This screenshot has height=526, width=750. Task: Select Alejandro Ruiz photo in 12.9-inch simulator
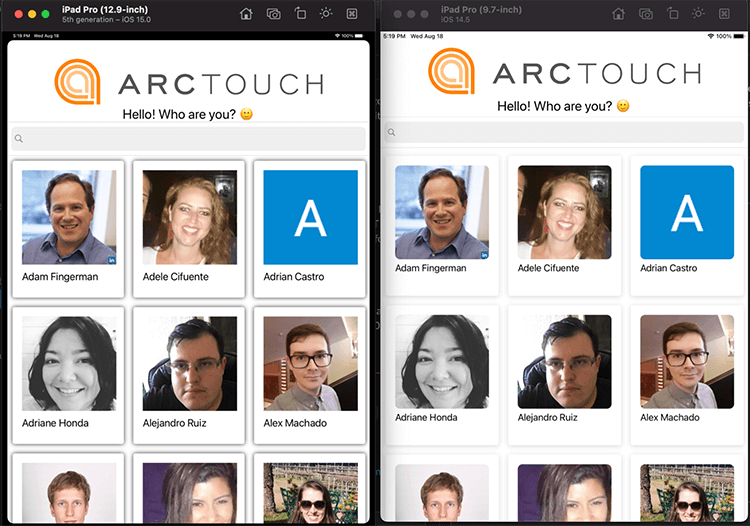tap(189, 363)
